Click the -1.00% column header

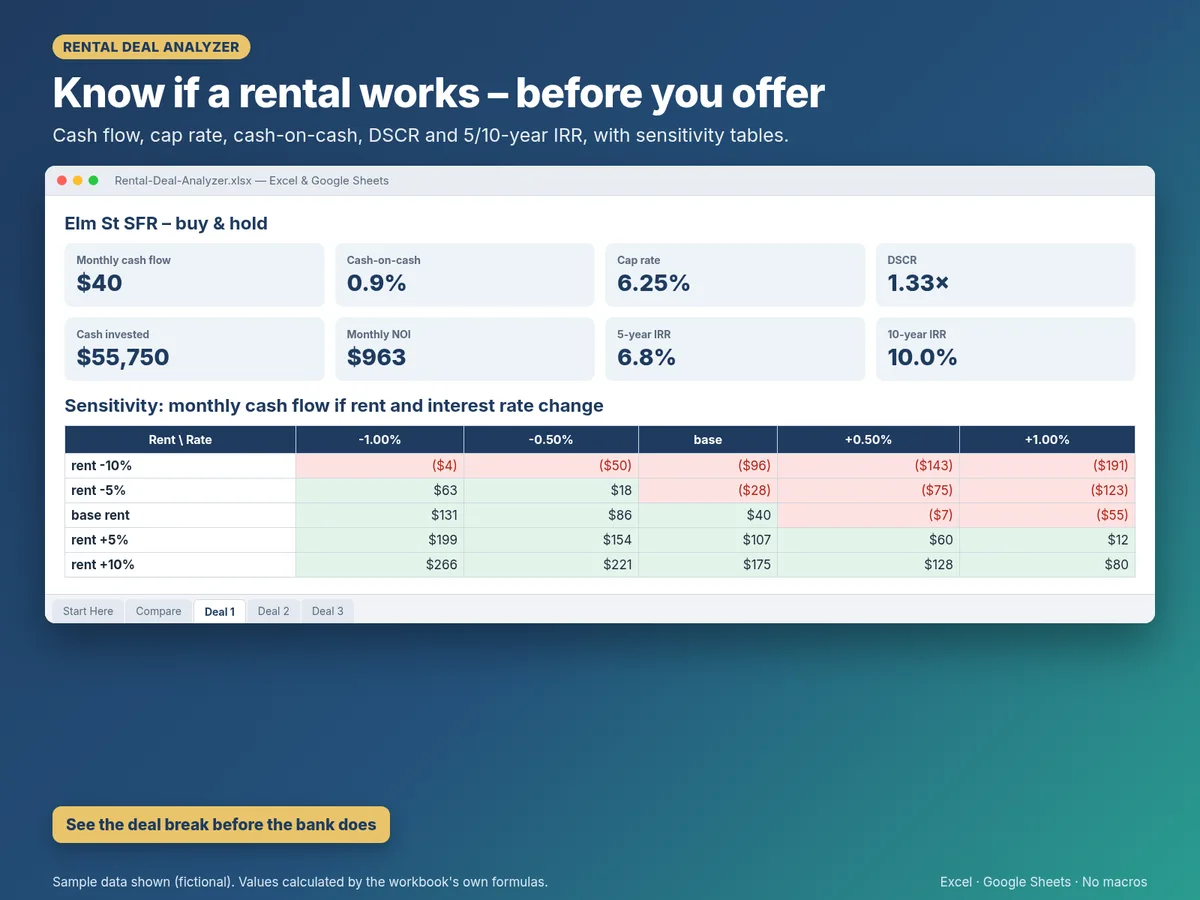coord(380,440)
